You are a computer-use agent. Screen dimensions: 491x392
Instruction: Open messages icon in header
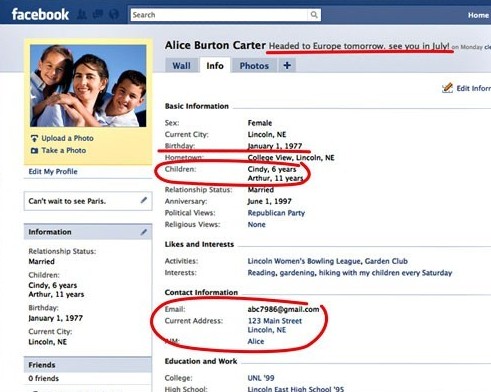tap(98, 15)
